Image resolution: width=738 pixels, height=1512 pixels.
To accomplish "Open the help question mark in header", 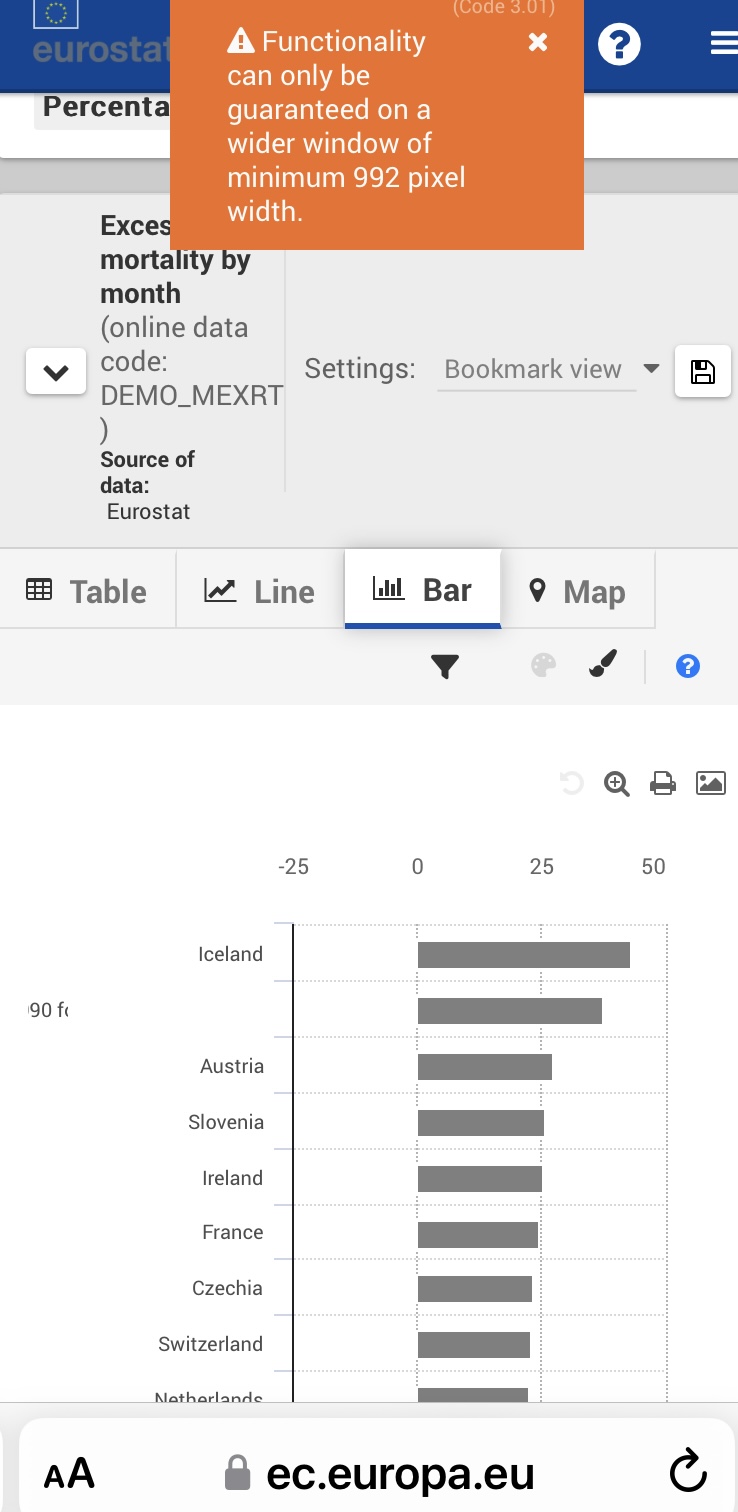I will (619, 45).
